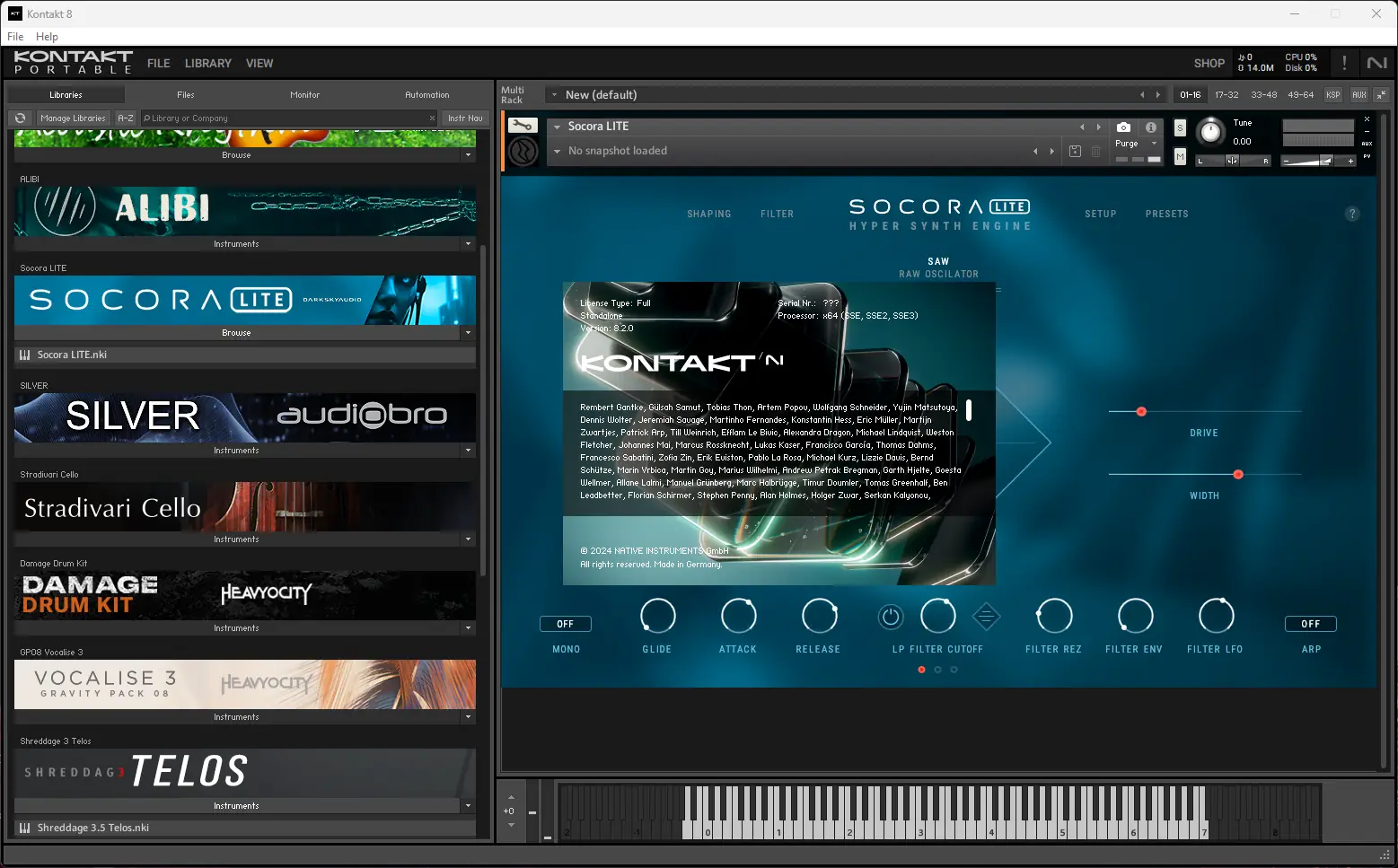This screenshot has width=1398, height=868.
Task: Switch to the Files tab
Action: [x=186, y=94]
